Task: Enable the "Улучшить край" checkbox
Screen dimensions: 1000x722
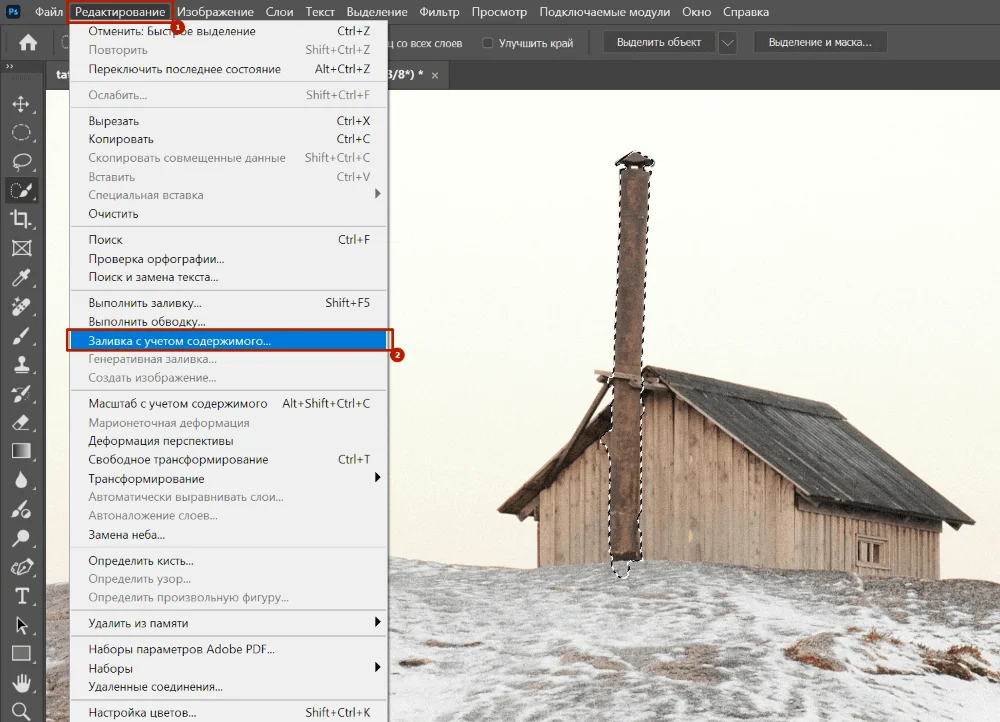Action: coord(488,43)
